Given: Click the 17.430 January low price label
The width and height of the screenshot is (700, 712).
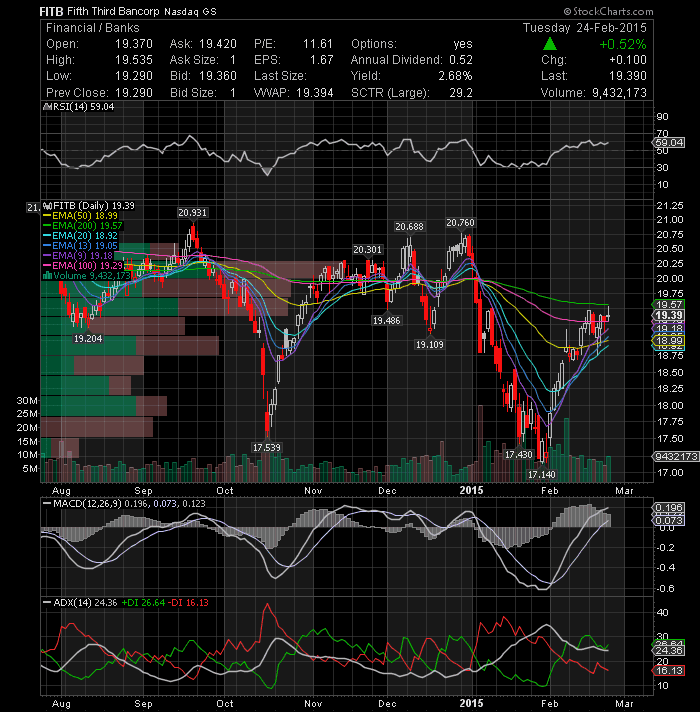Looking at the screenshot, I should tap(519, 455).
